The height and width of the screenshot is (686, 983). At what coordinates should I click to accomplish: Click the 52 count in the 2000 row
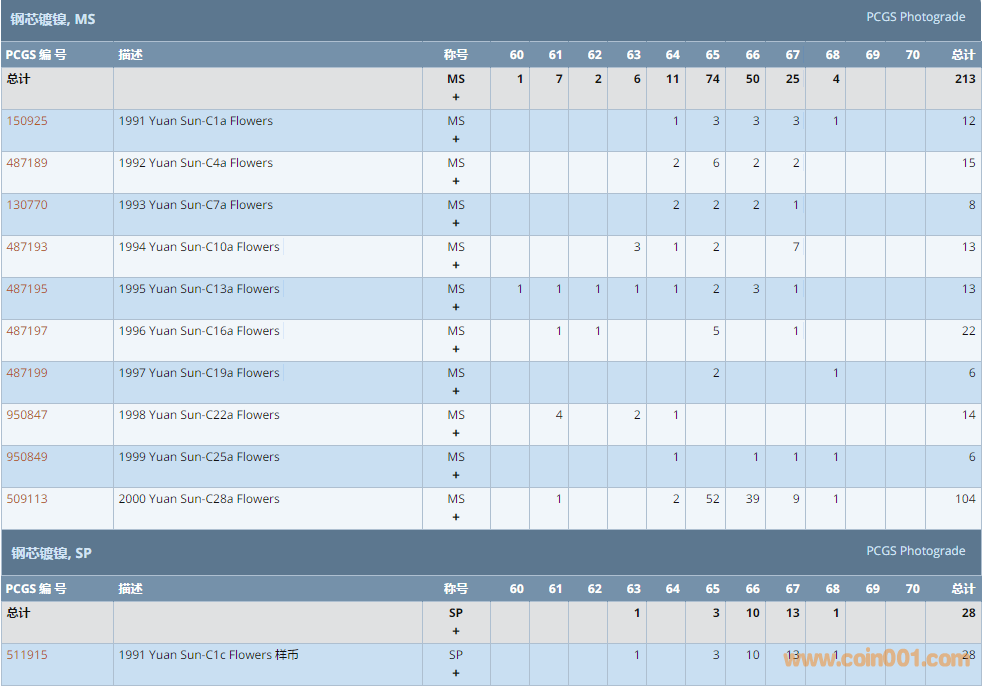pyautogui.click(x=712, y=499)
